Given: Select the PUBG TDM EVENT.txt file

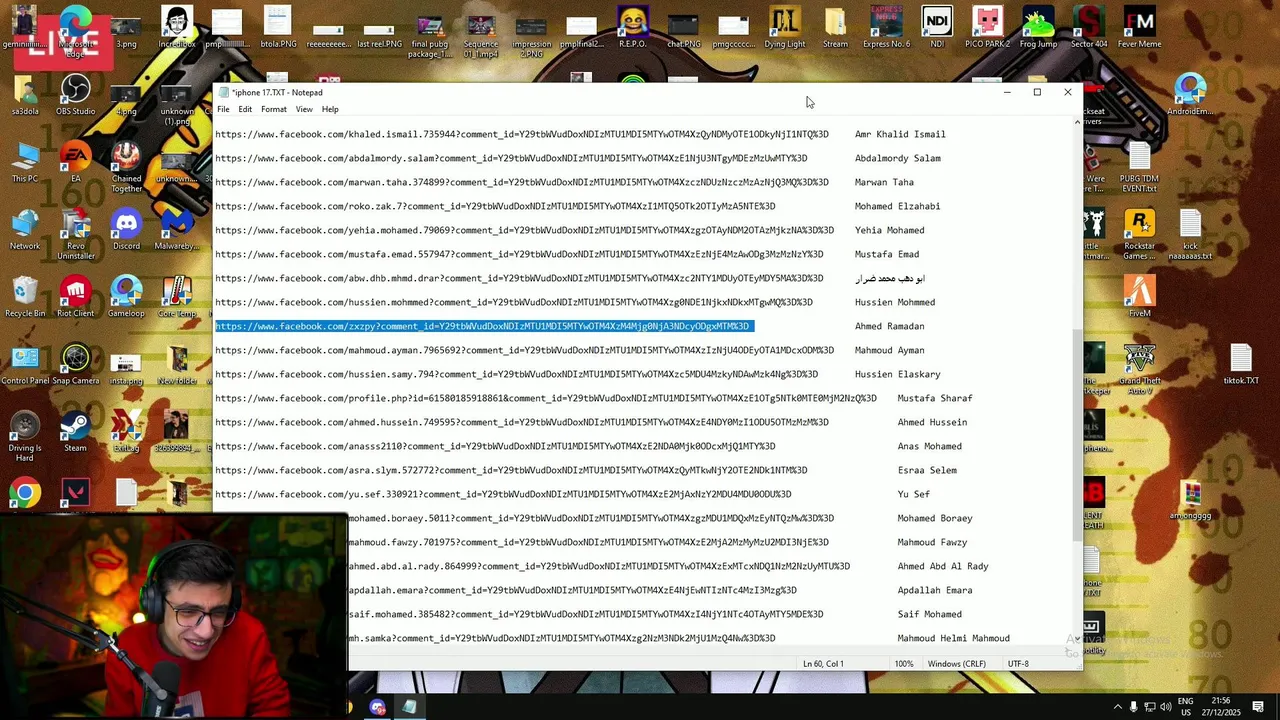Looking at the screenshot, I should [x=1139, y=168].
